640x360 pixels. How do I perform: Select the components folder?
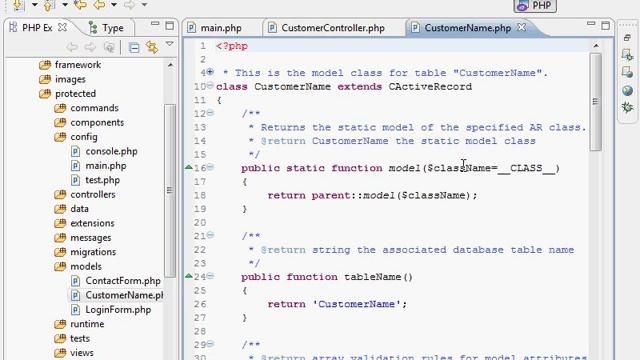click(97, 122)
